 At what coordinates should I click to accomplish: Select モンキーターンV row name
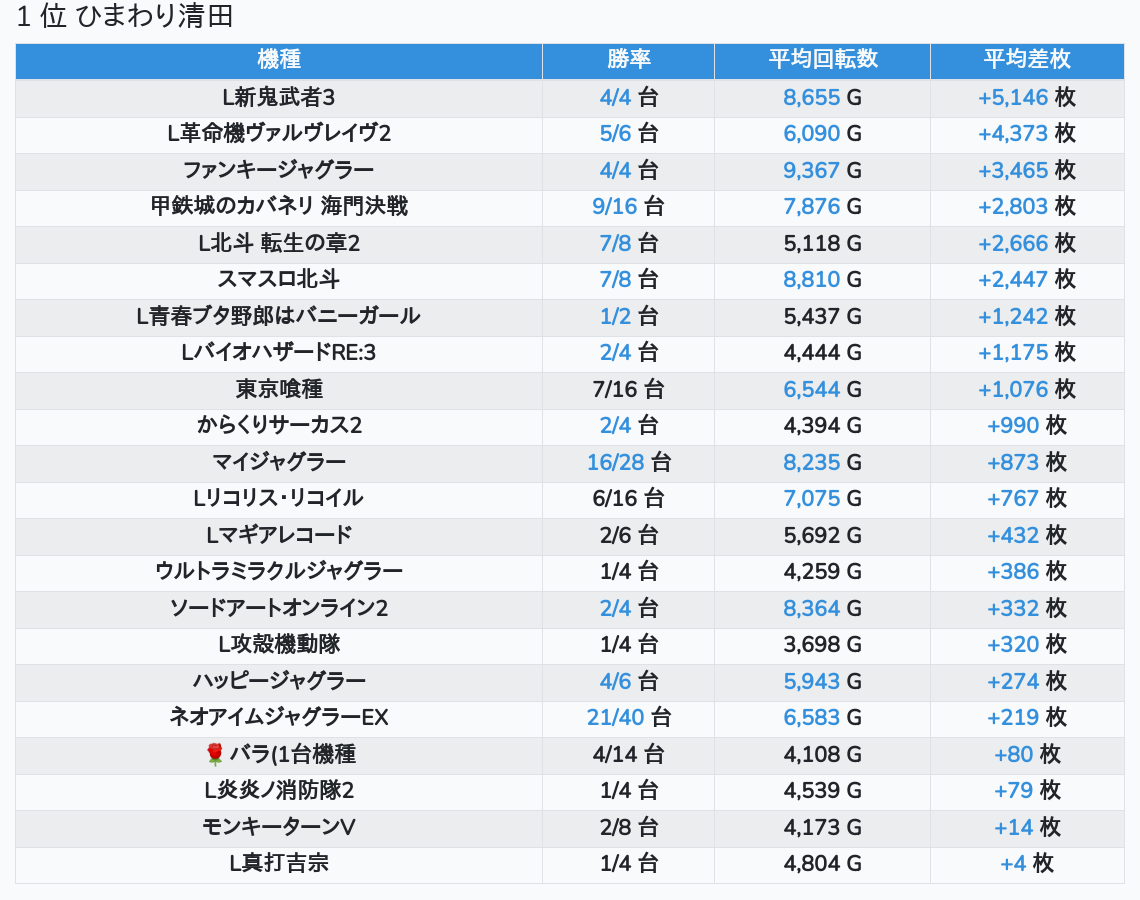pos(278,827)
